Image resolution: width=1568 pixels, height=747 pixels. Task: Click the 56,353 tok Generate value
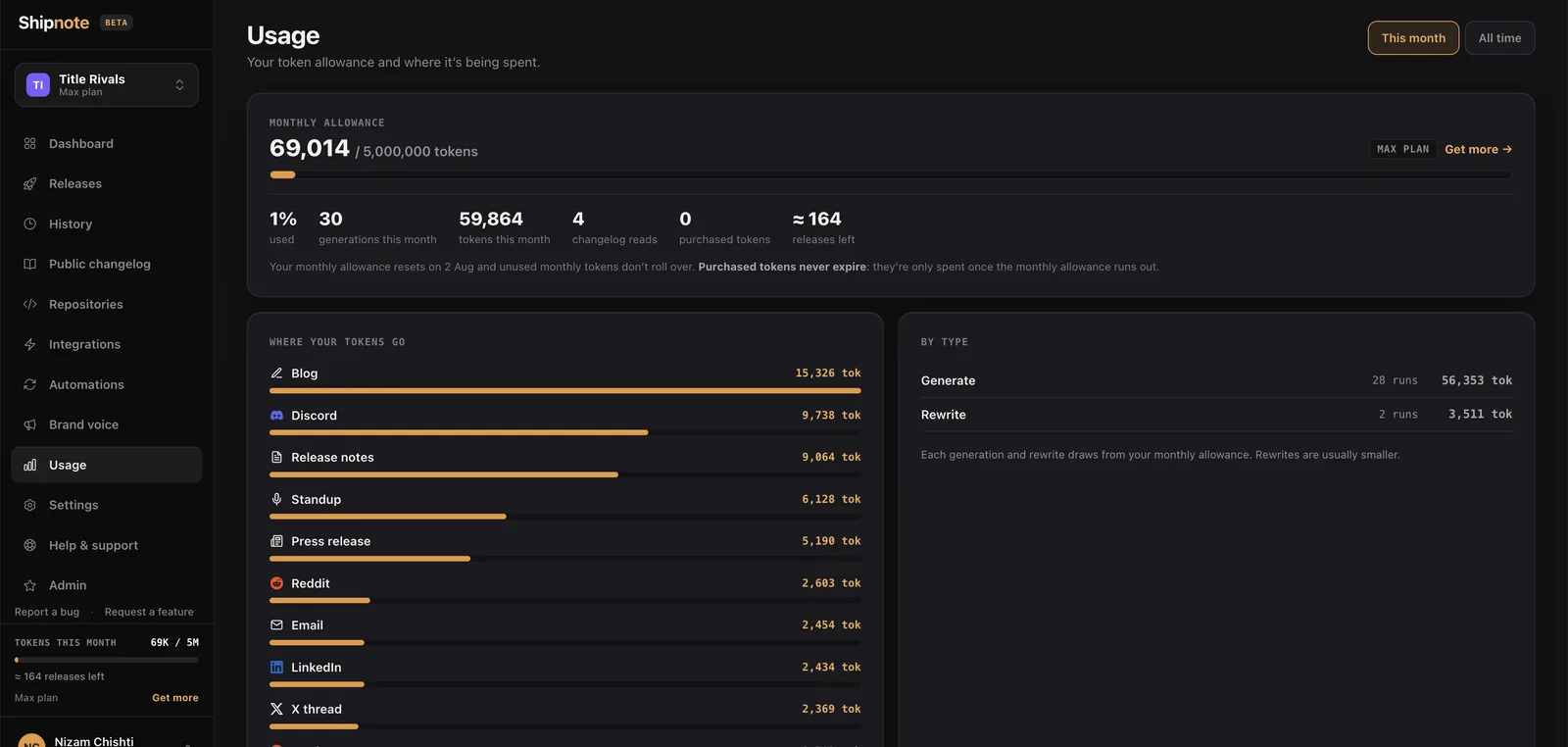pos(1477,380)
